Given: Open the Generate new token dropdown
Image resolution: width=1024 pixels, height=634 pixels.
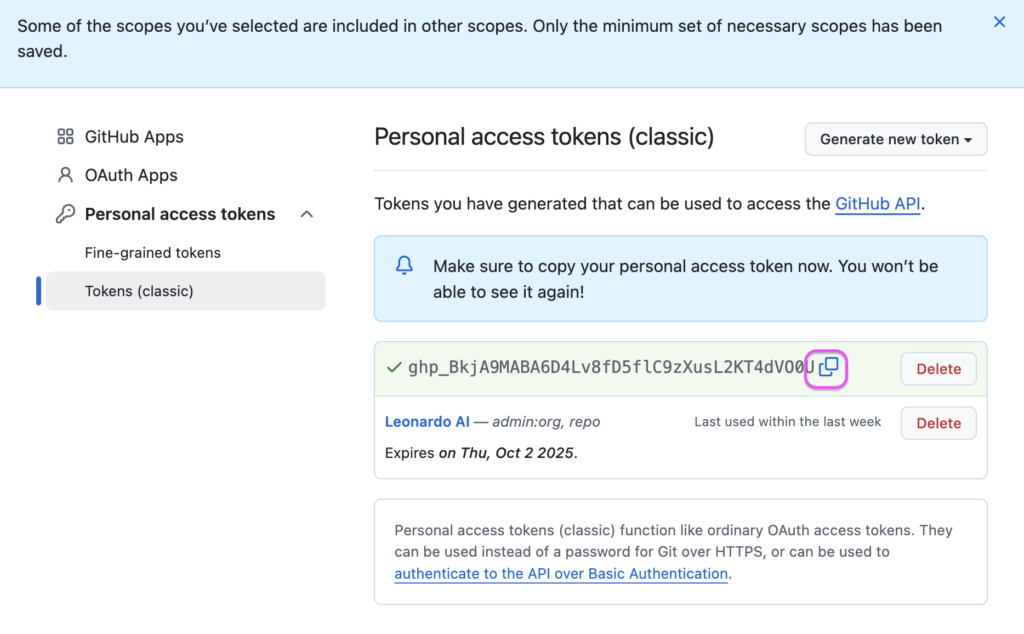Looking at the screenshot, I should 895,139.
